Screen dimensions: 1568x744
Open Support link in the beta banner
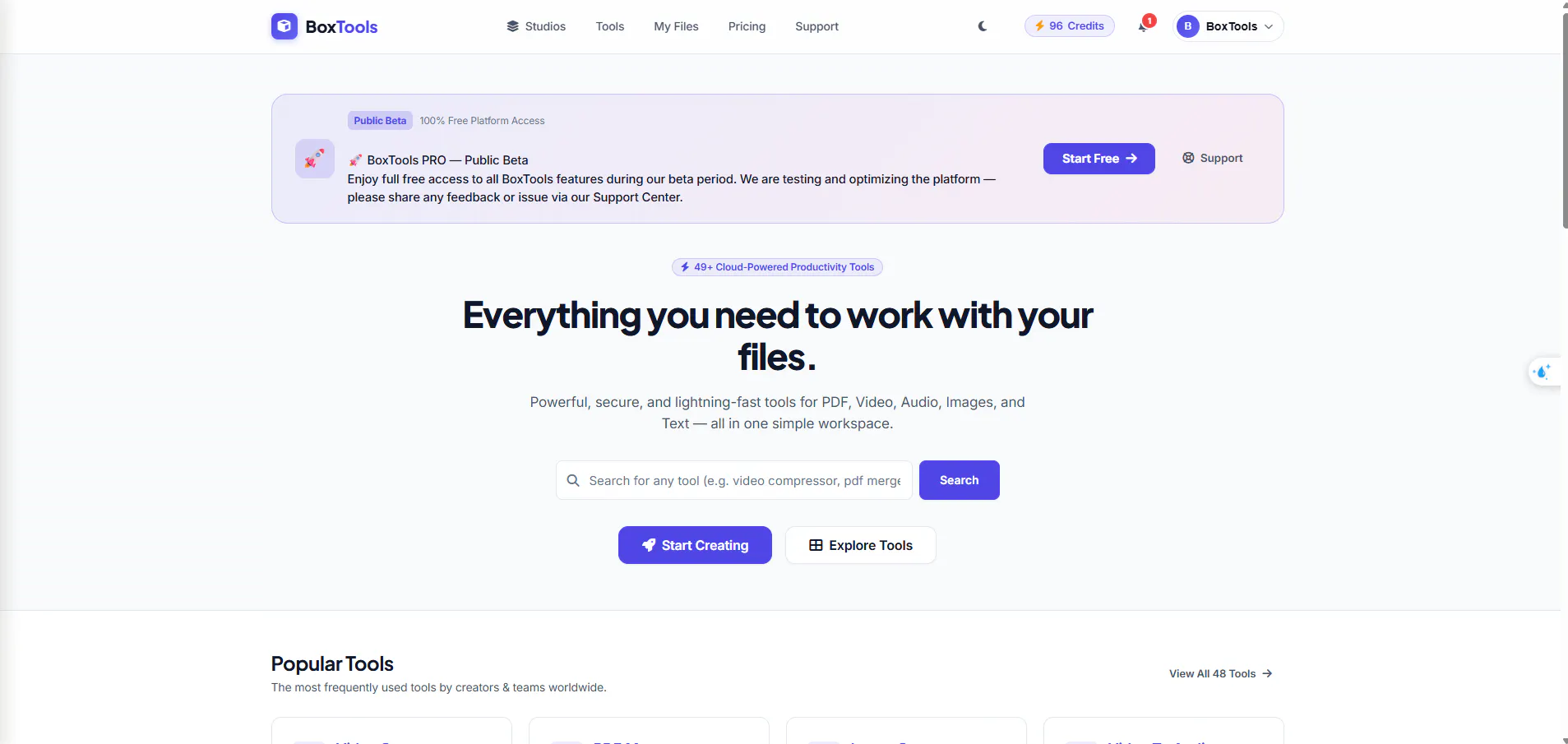pyautogui.click(x=1213, y=158)
